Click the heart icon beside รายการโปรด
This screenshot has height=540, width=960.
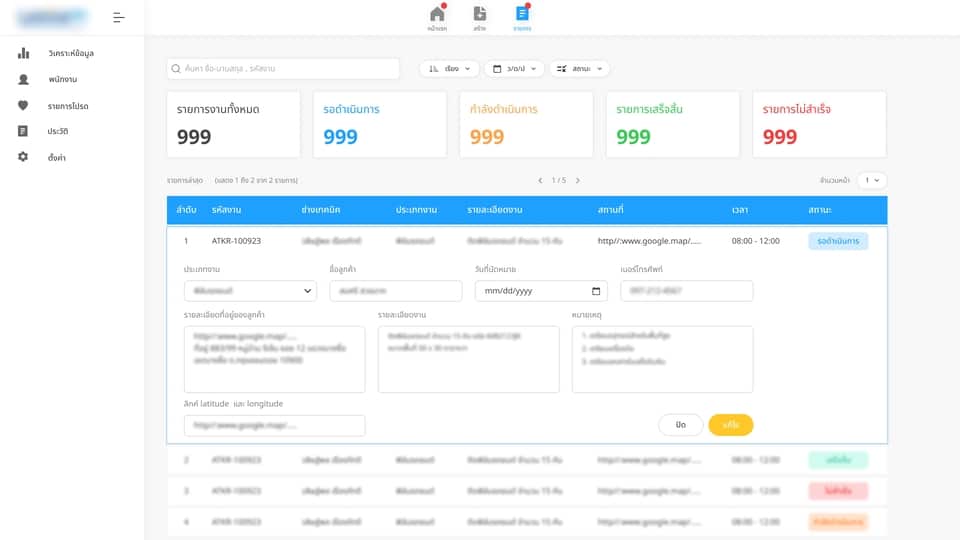click(x=23, y=105)
